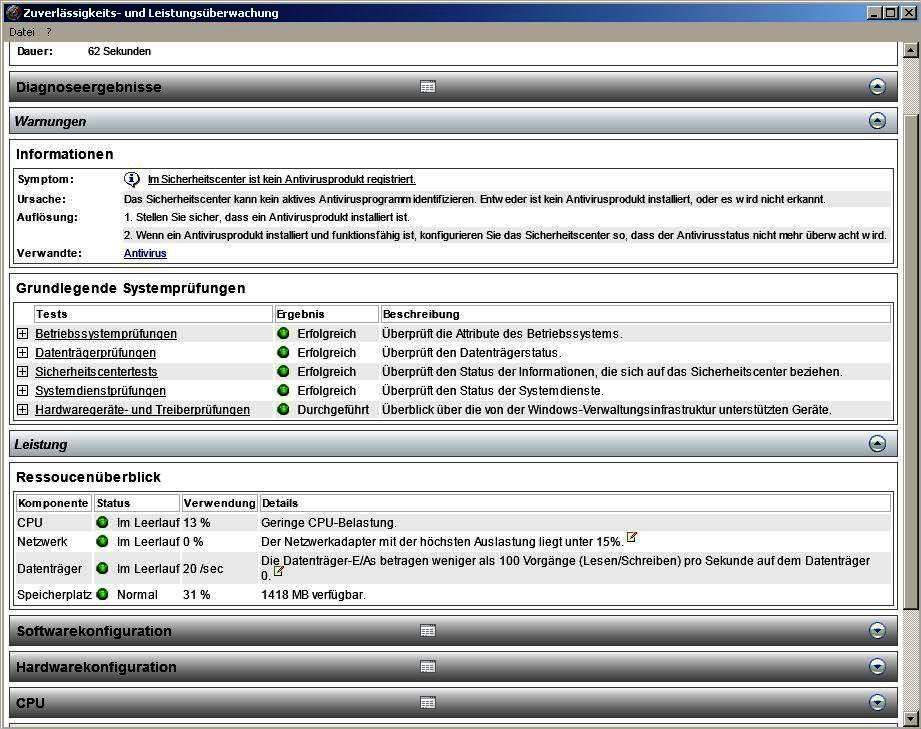Expand the Softwarekonfiguration section
Screen dimensions: 921x729
click(877, 631)
